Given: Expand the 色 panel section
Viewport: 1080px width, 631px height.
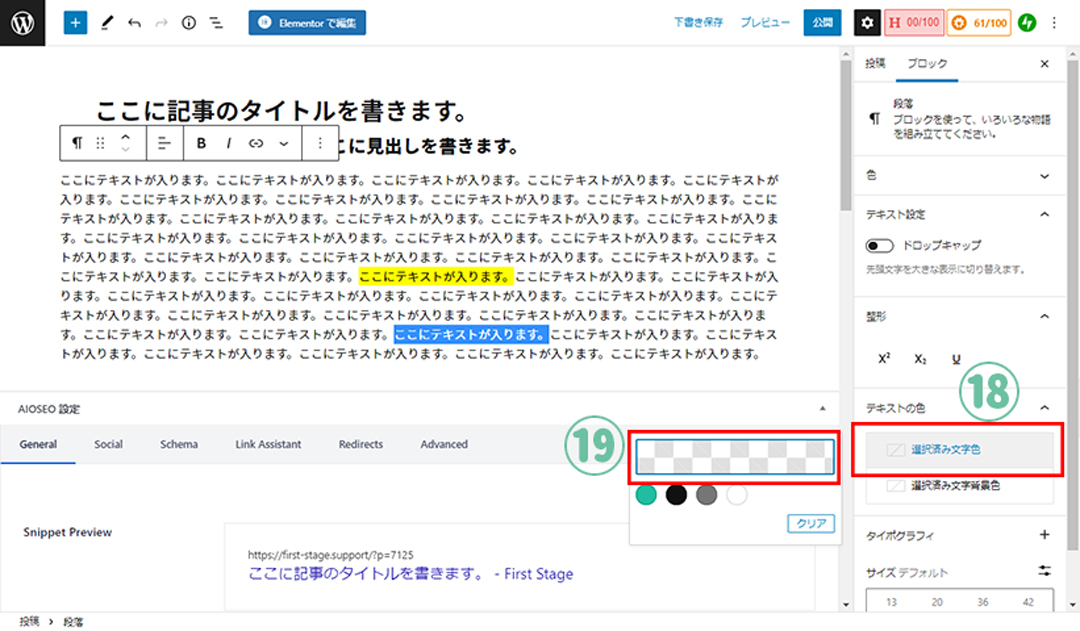Looking at the screenshot, I should click(x=1045, y=175).
